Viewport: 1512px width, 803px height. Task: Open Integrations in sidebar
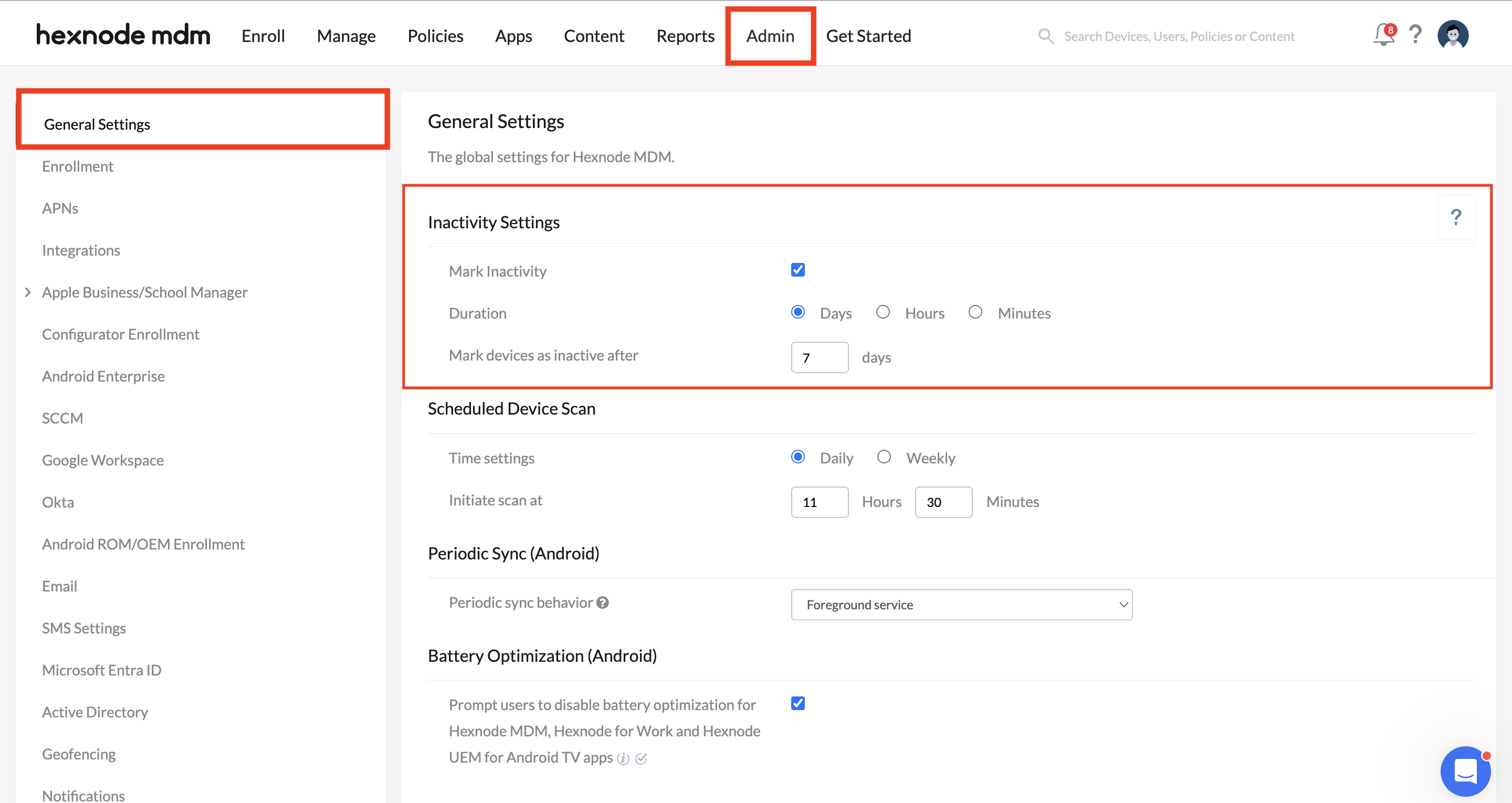pyautogui.click(x=81, y=250)
